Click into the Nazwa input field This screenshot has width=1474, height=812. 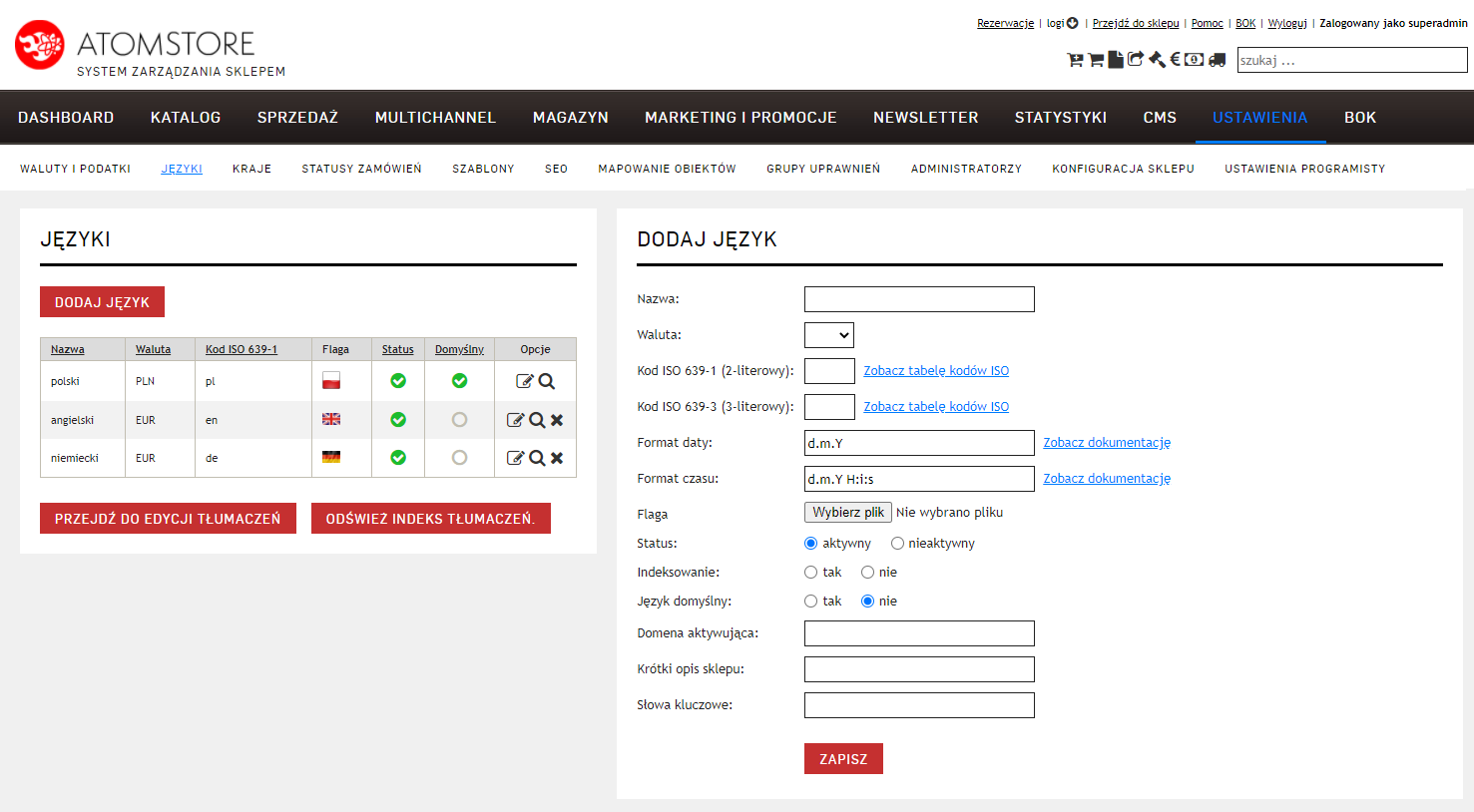tap(918, 299)
